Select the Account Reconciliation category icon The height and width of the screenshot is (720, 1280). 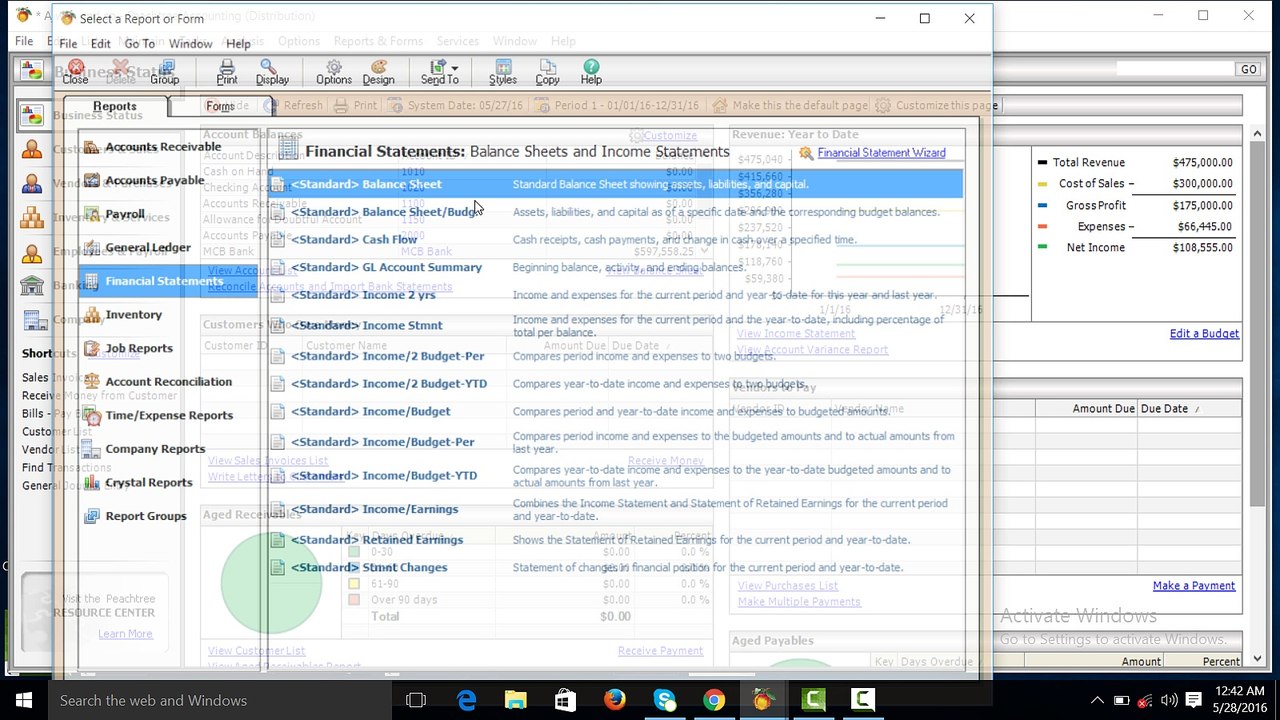point(92,382)
